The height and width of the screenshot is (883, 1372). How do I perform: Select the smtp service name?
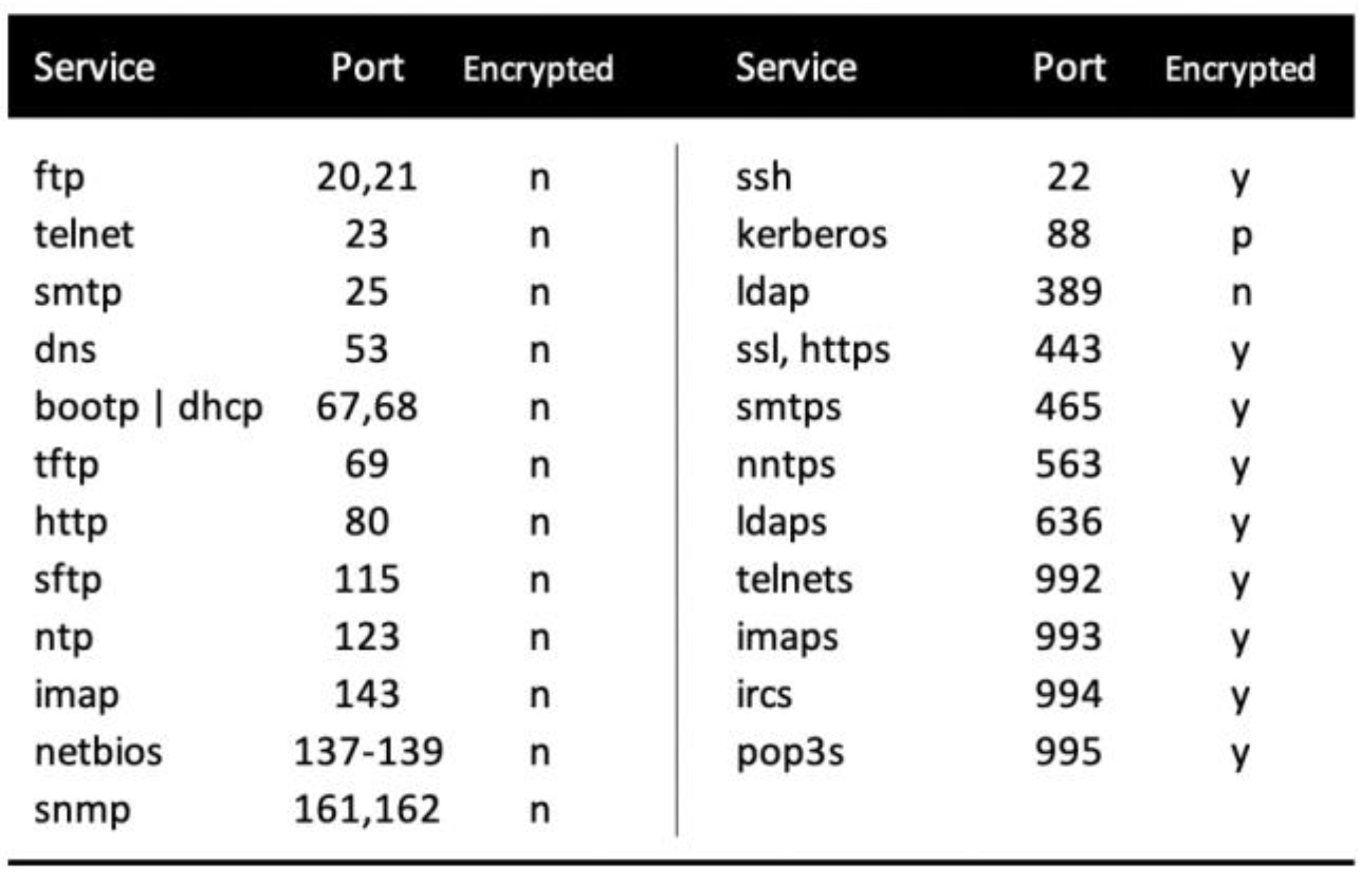pyautogui.click(x=78, y=293)
